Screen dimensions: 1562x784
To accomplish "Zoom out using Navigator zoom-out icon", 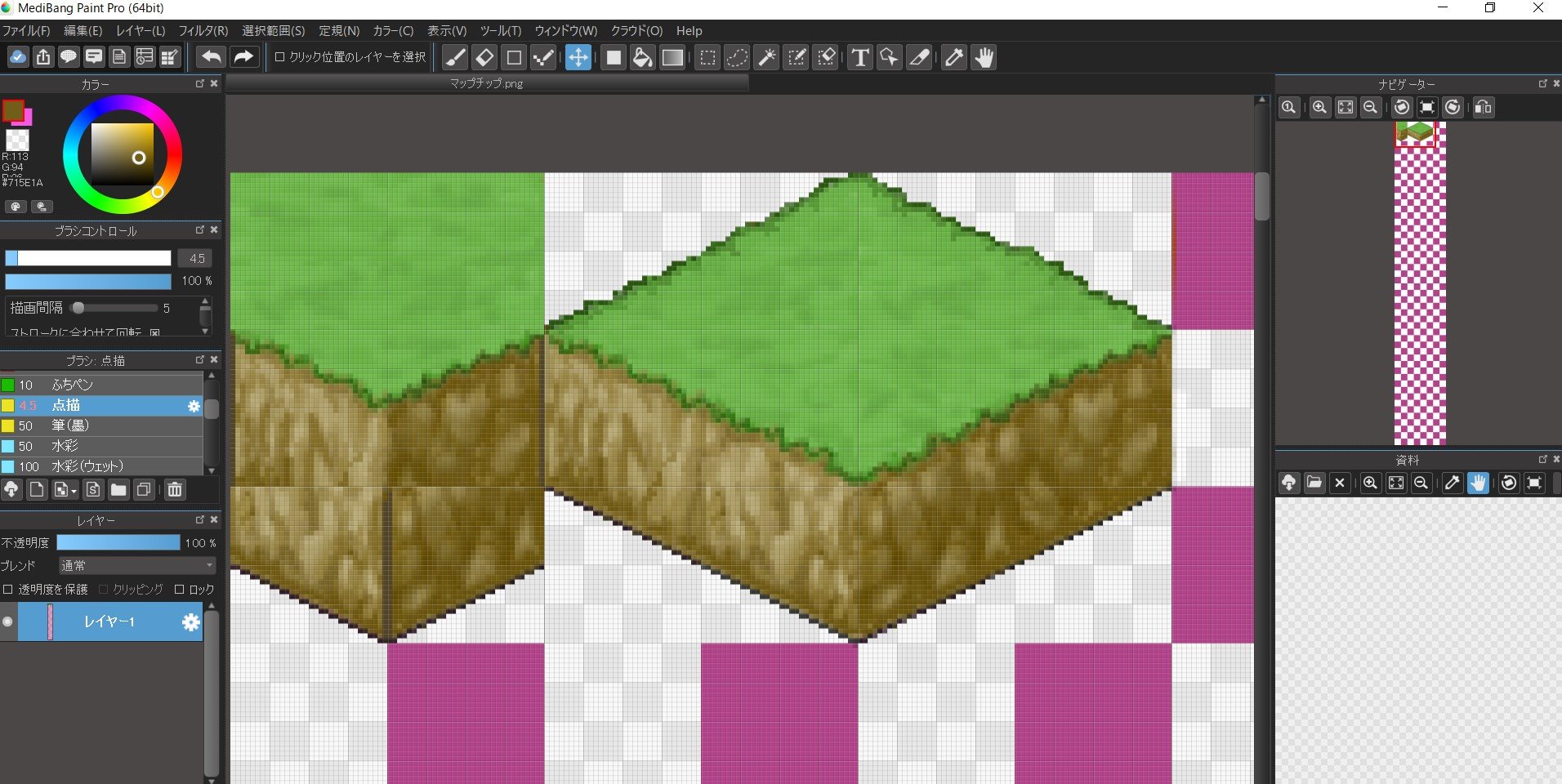I will [1371, 108].
